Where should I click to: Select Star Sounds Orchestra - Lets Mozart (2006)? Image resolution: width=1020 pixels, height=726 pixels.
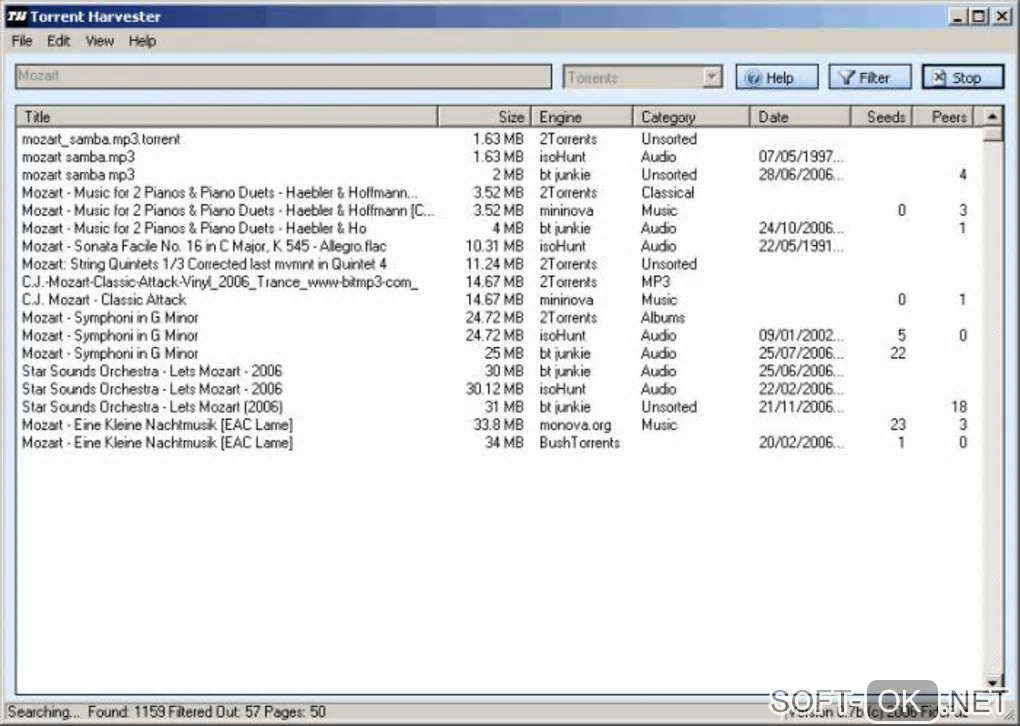498,407
